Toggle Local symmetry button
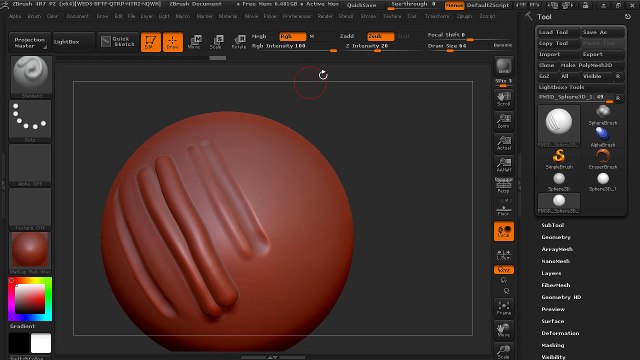The height and width of the screenshot is (360, 640). [x=504, y=231]
